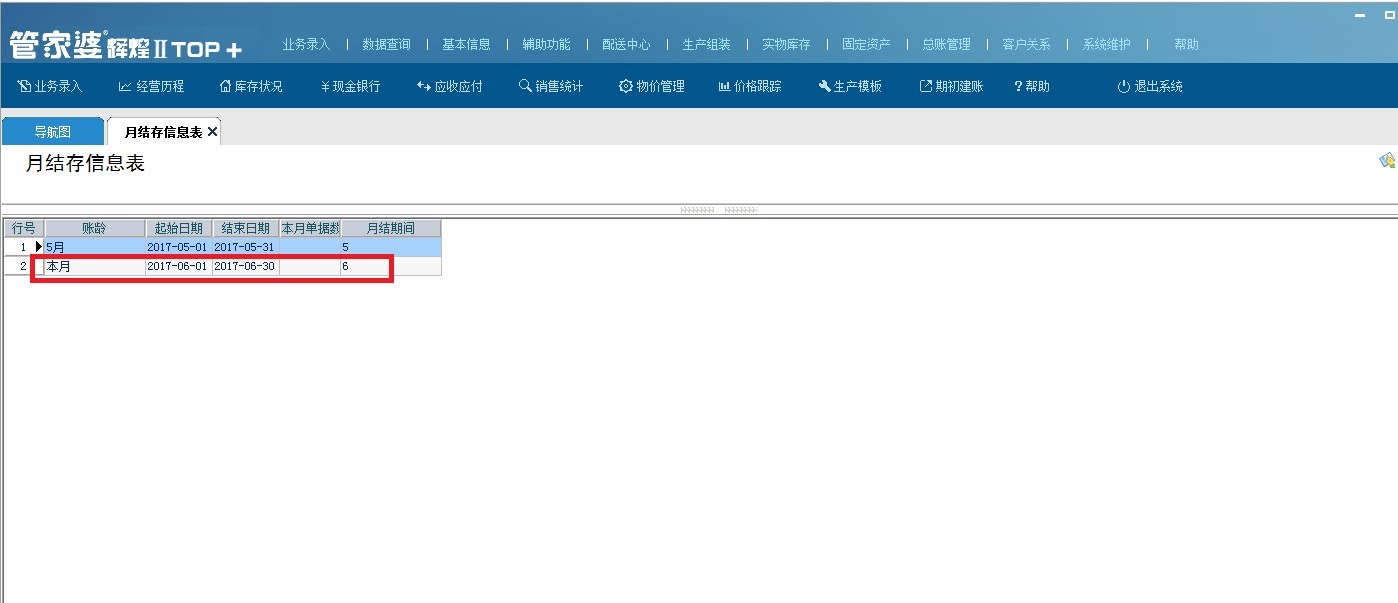1398x603 pixels.
Task: Click the 现金银行 toolbar shortcut
Action: (350, 87)
